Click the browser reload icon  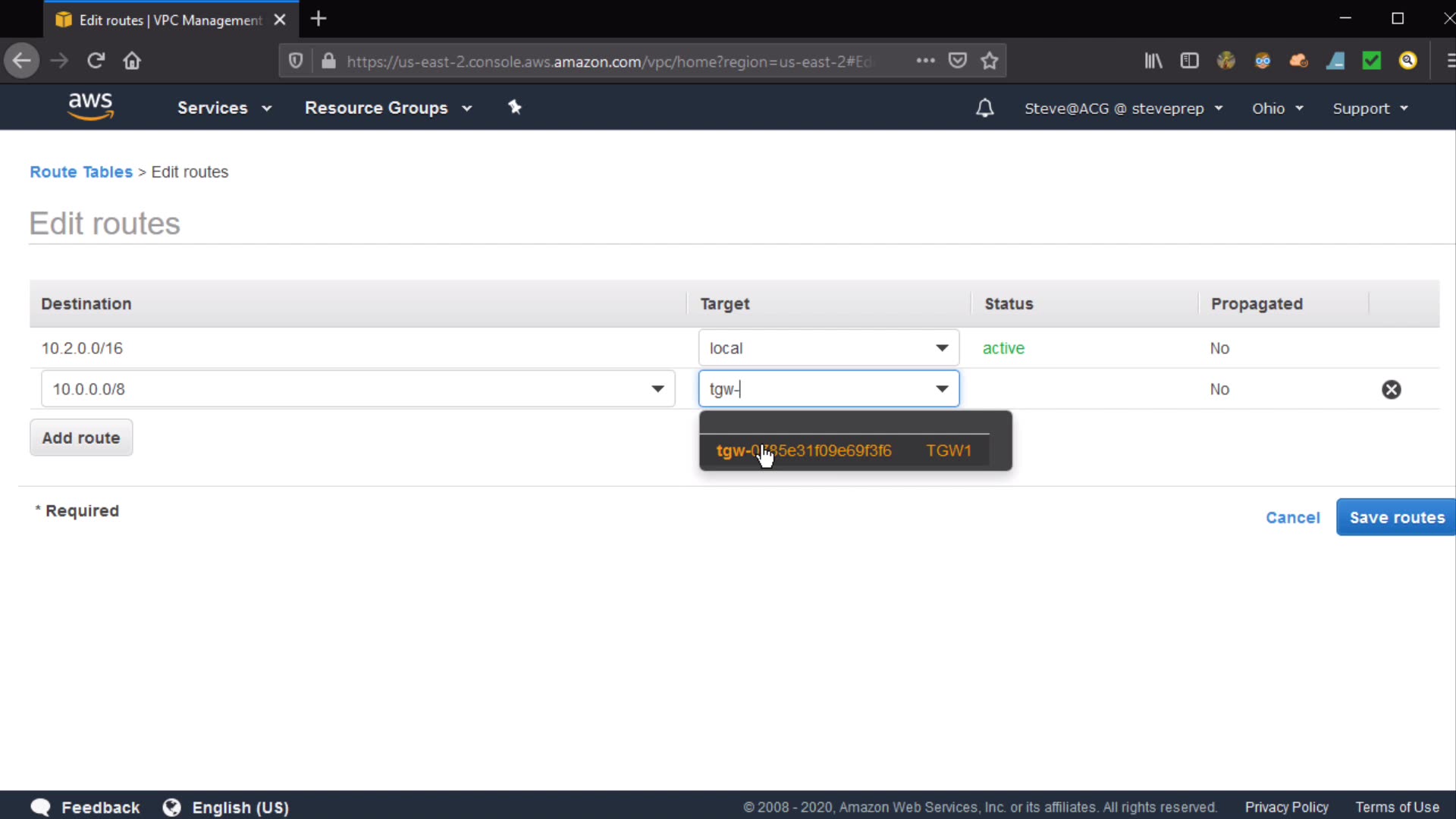coord(96,61)
